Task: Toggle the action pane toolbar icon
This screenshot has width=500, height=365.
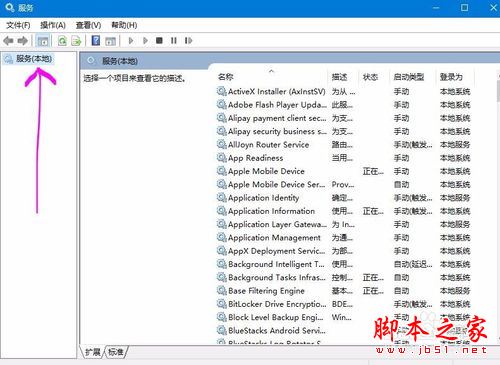Action: click(x=110, y=41)
